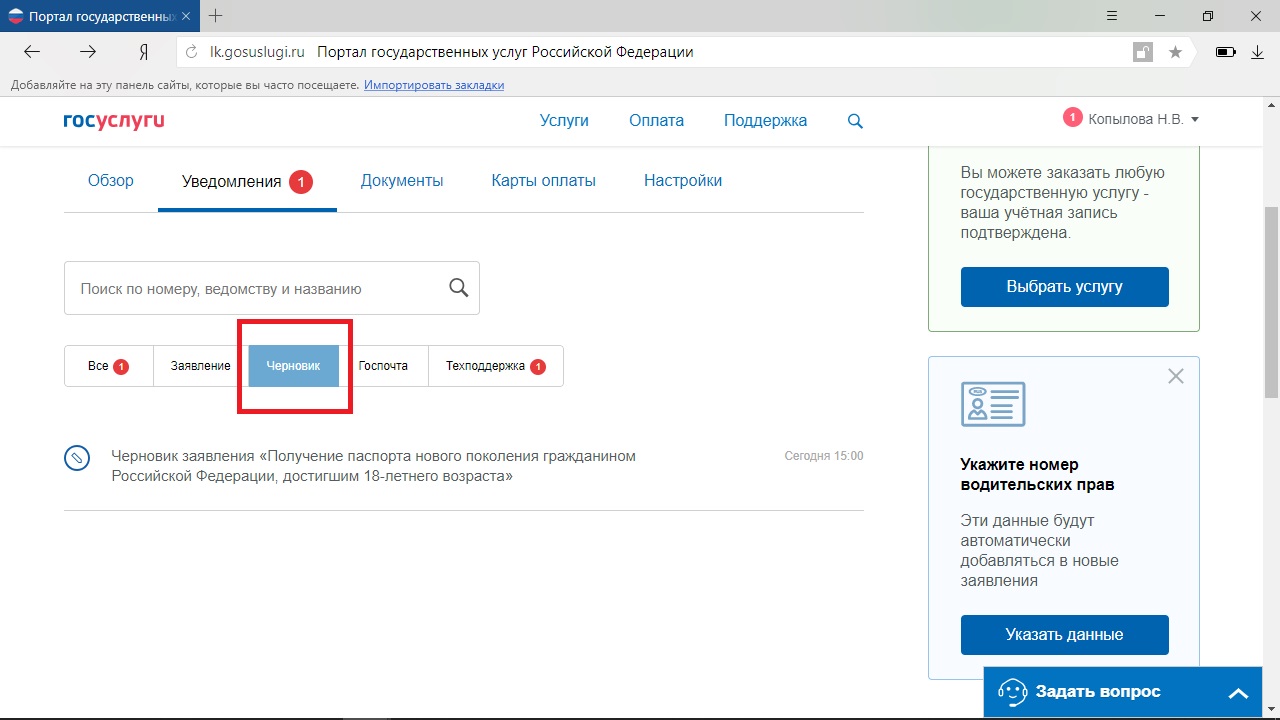Image resolution: width=1280 pixels, height=720 pixels.
Task: Select the Техподдержка filter
Action: 495,366
